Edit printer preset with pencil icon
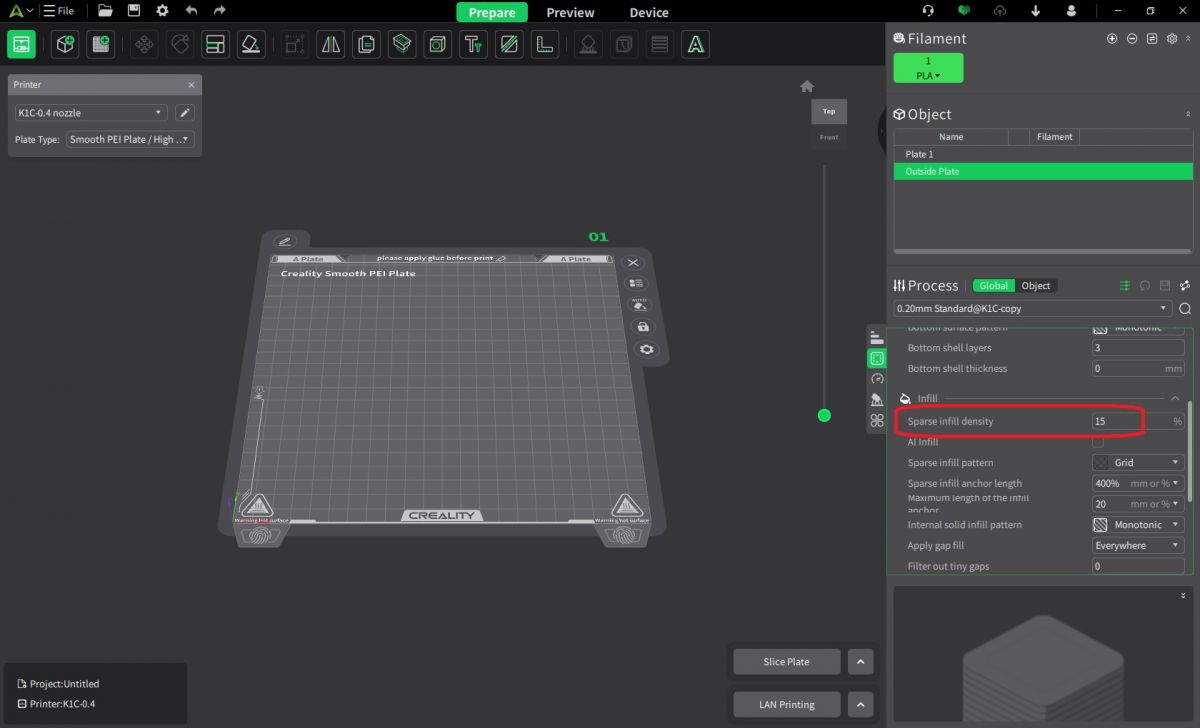The image size is (1200, 728). point(185,113)
